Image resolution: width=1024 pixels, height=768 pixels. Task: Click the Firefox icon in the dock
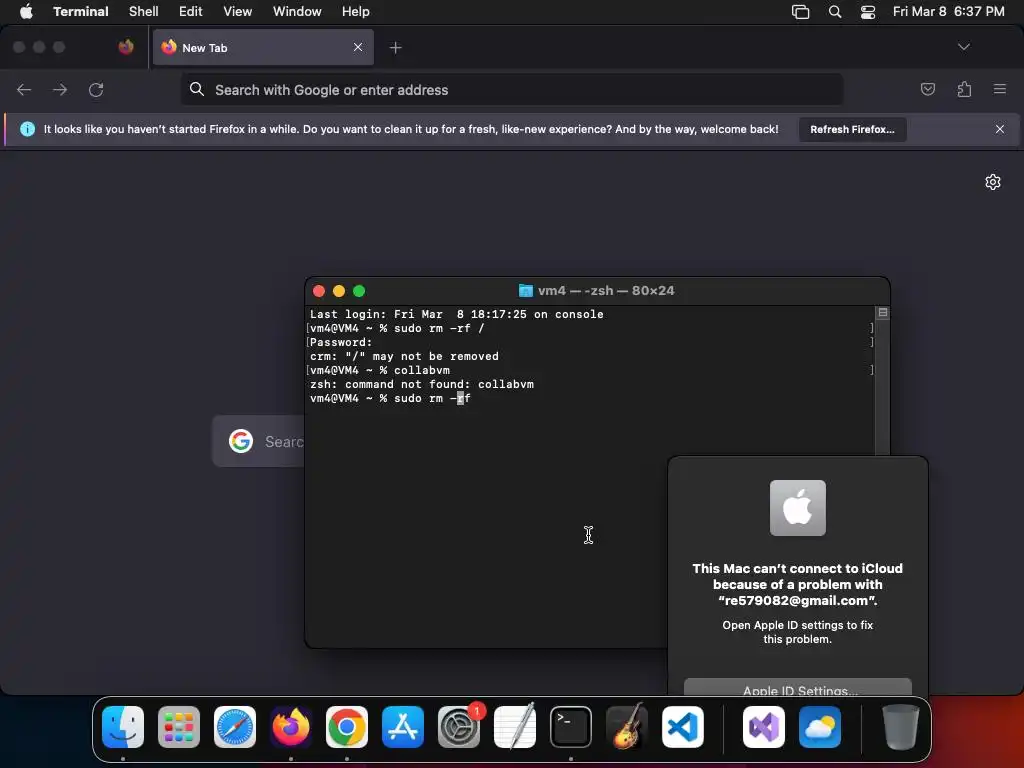291,726
